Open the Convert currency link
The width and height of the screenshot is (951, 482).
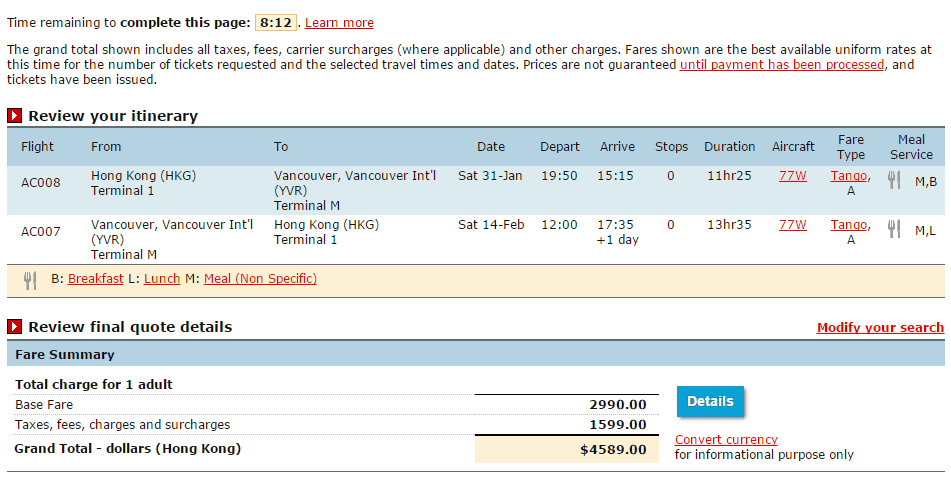click(726, 440)
